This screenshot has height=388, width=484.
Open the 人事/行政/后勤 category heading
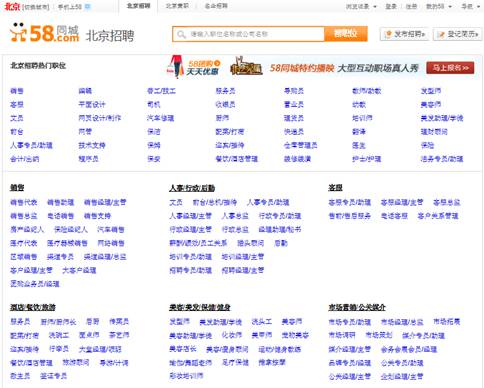pos(192,188)
